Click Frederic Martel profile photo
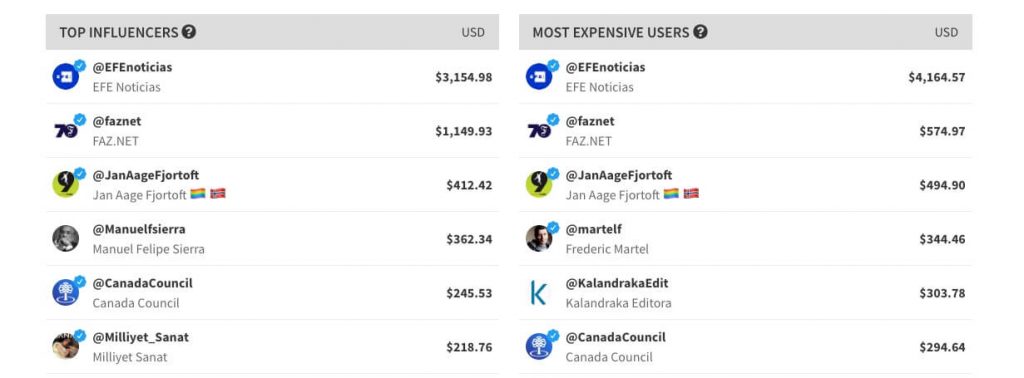The image size is (1024, 378). click(x=539, y=238)
